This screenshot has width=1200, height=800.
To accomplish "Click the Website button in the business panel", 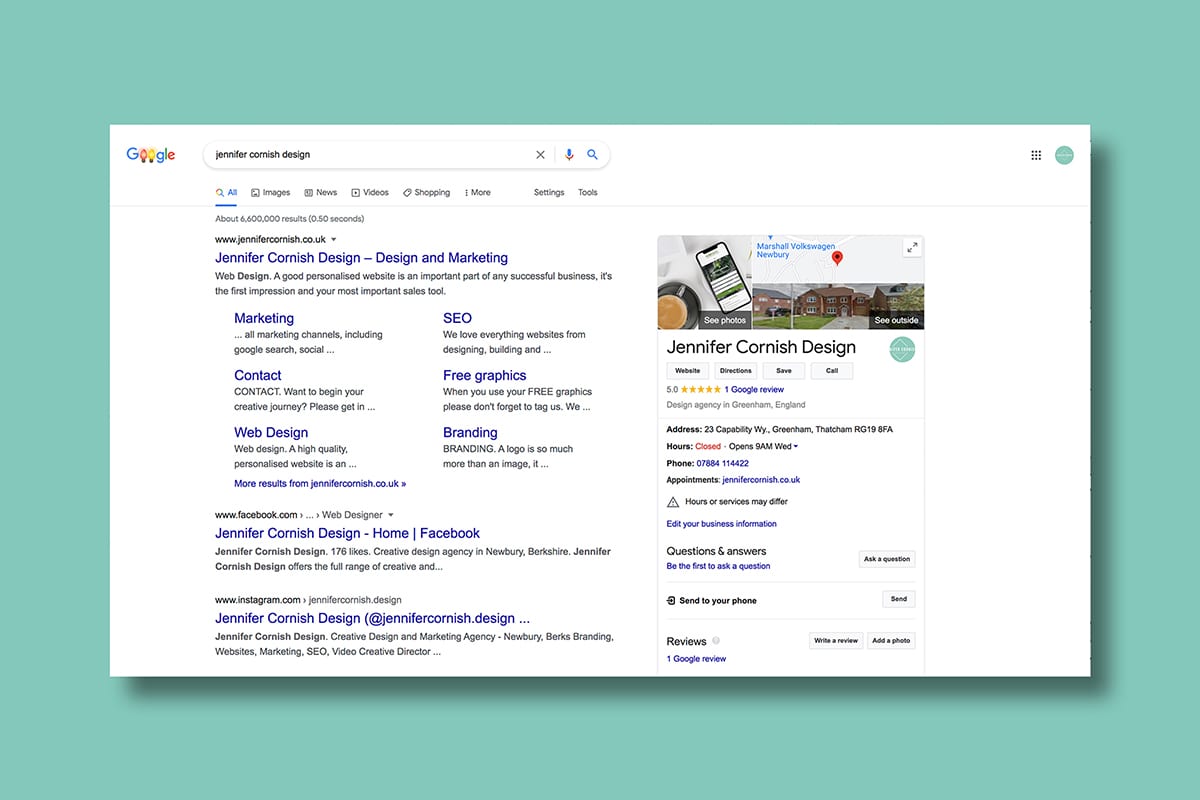I will (x=688, y=371).
